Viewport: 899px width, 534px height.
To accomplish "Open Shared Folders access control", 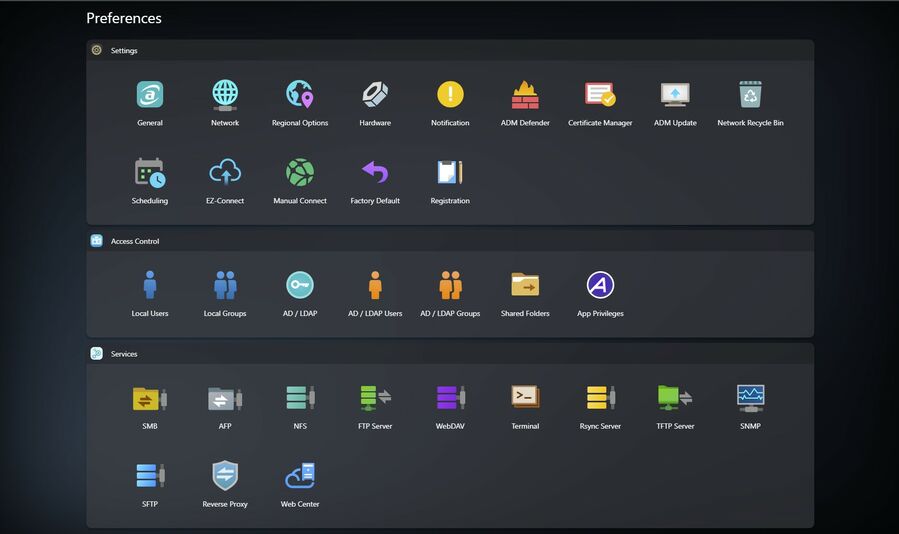I will 525,286.
